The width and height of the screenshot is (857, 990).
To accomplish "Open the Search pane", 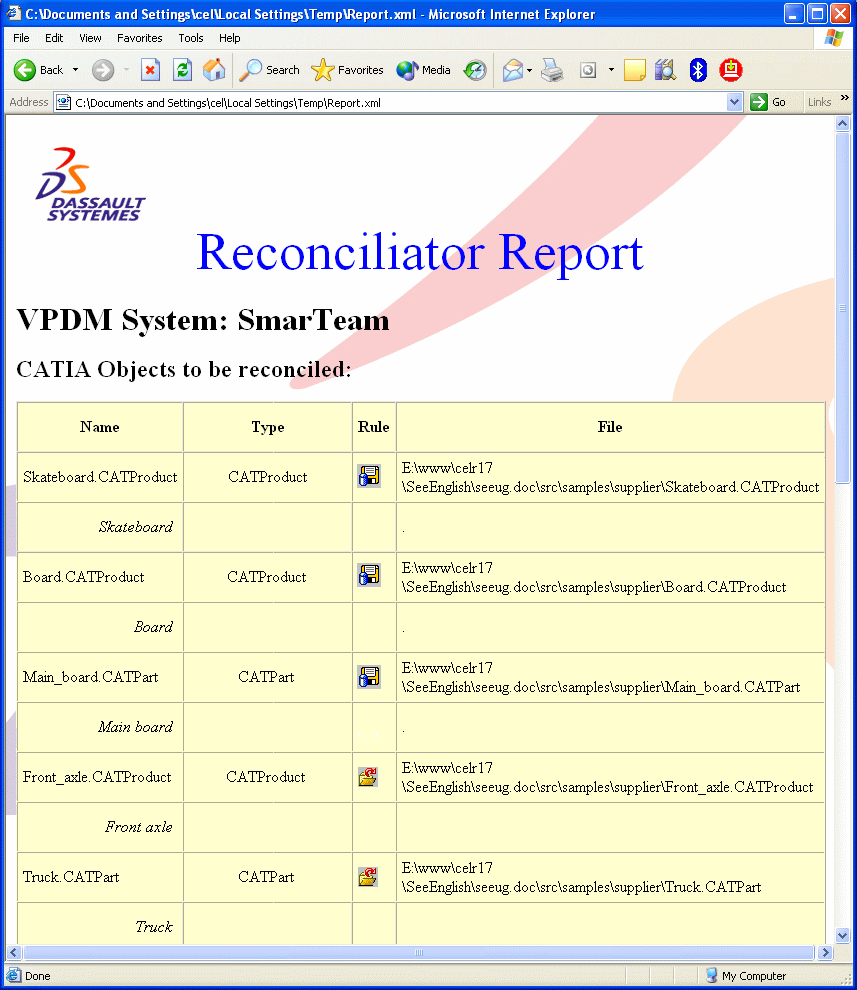I will coord(270,70).
